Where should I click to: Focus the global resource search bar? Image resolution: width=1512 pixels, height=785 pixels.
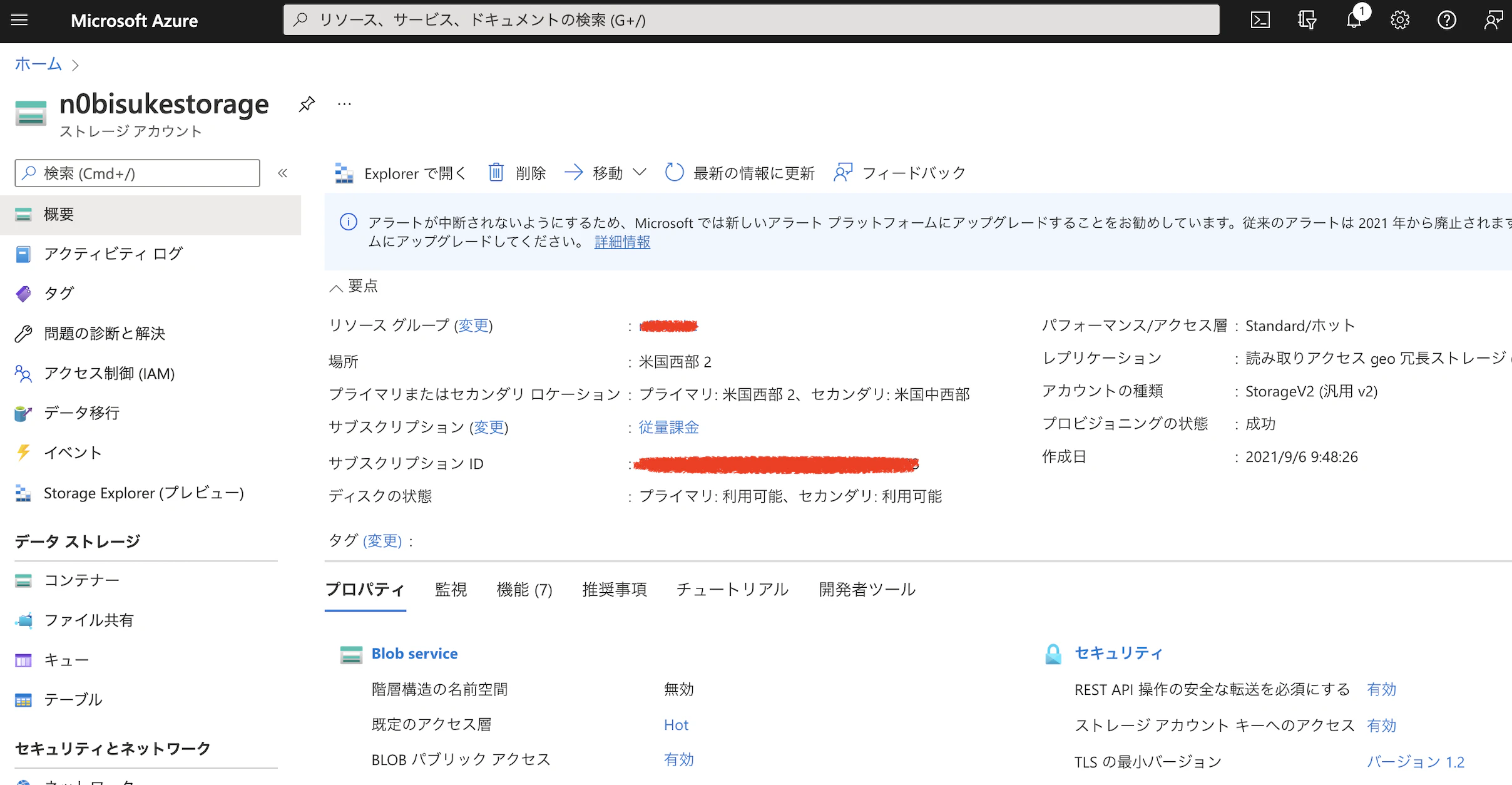click(x=751, y=20)
